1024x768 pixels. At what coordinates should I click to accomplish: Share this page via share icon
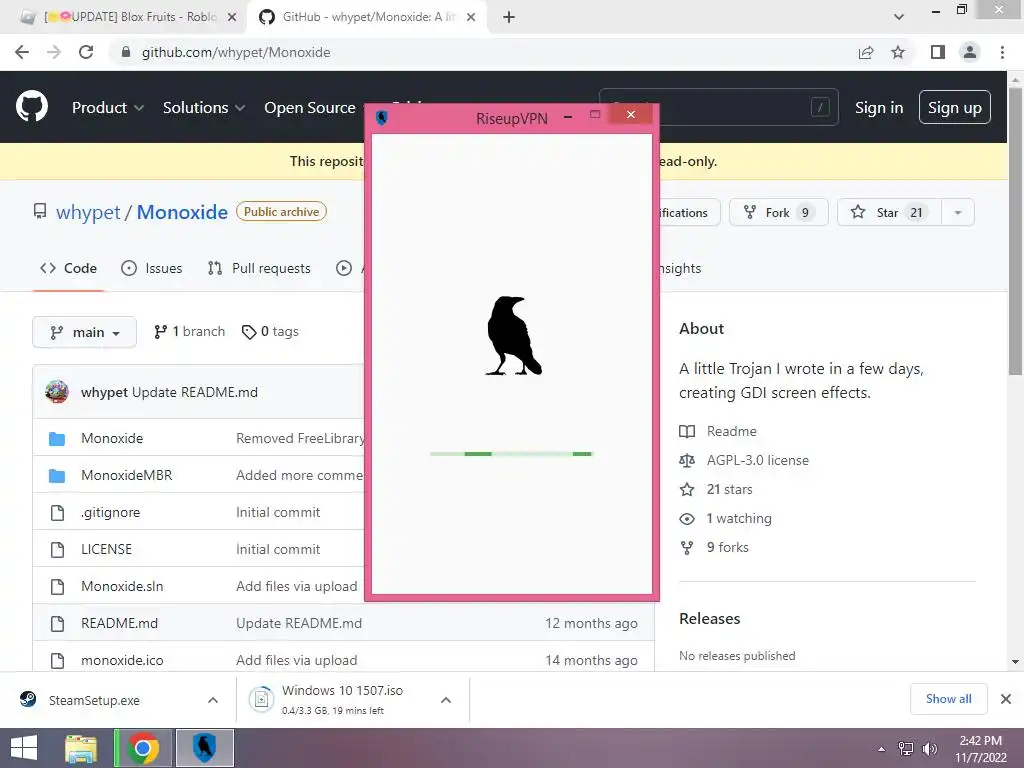866,52
